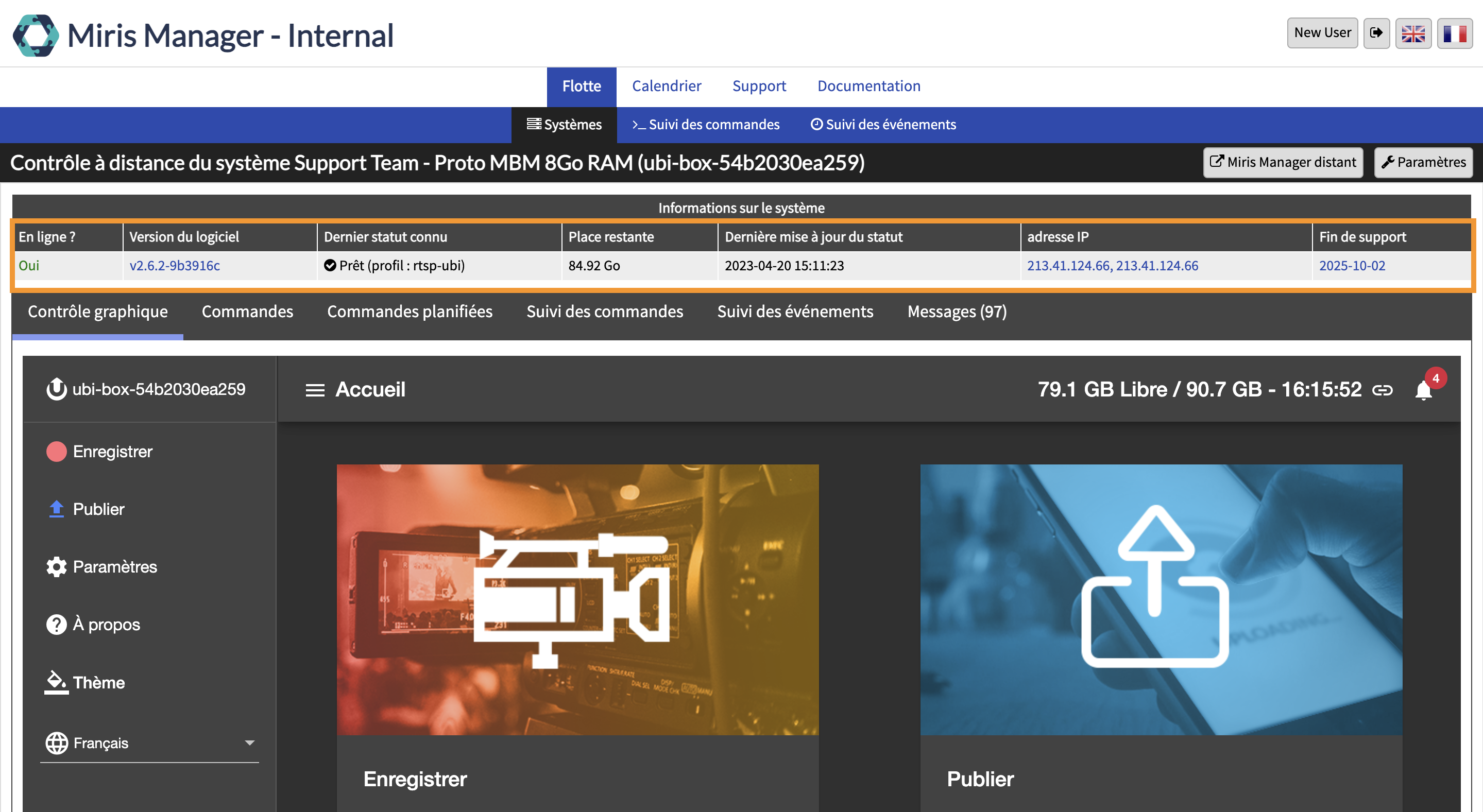The image size is (1483, 812).
Task: Open Suivi des commandes in blue bar
Action: tap(706, 124)
